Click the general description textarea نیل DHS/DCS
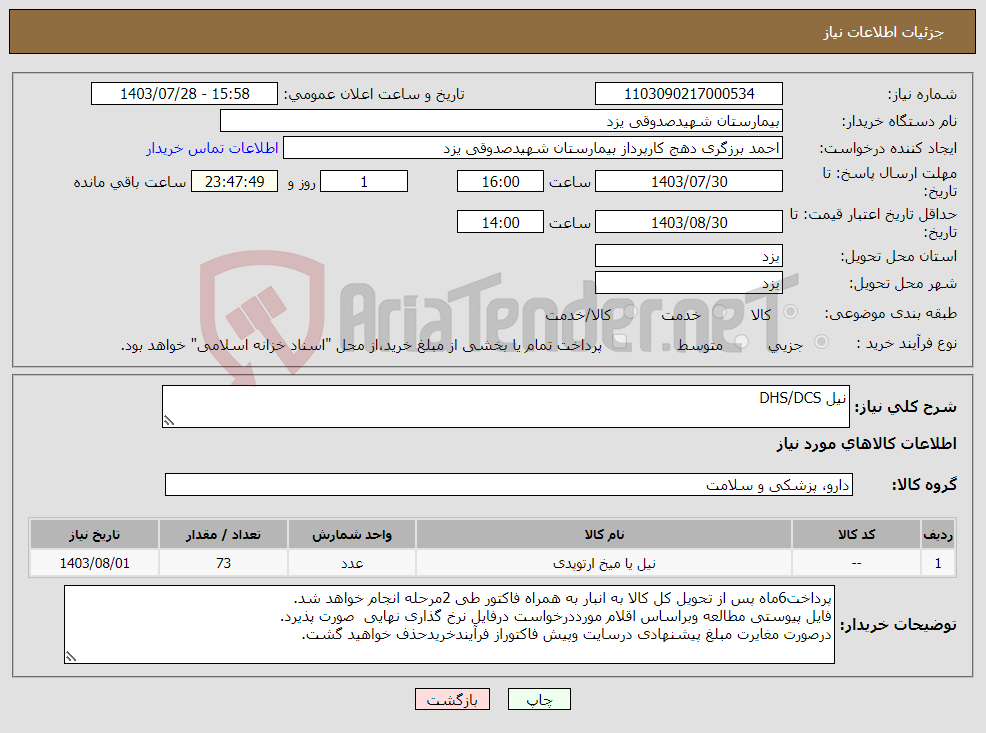 coord(506,407)
